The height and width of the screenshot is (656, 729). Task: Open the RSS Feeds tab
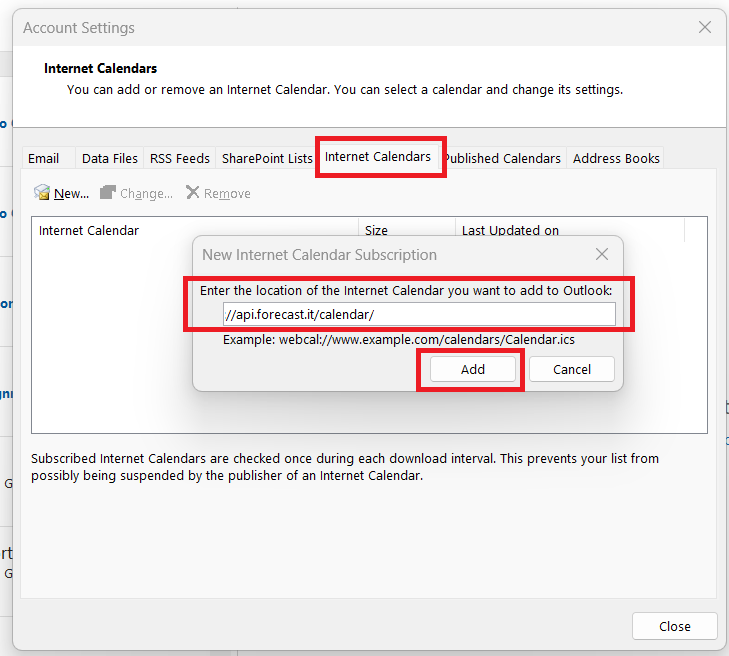(x=179, y=159)
